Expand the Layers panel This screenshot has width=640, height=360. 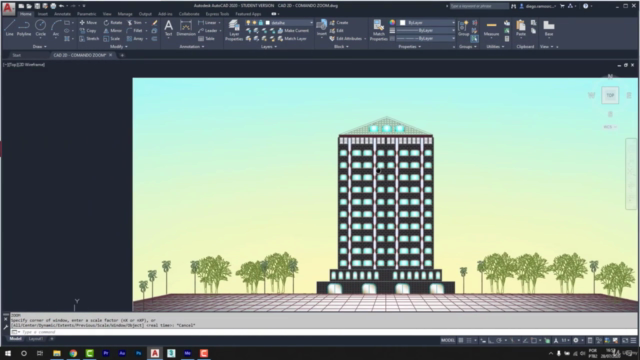pyautogui.click(x=269, y=47)
